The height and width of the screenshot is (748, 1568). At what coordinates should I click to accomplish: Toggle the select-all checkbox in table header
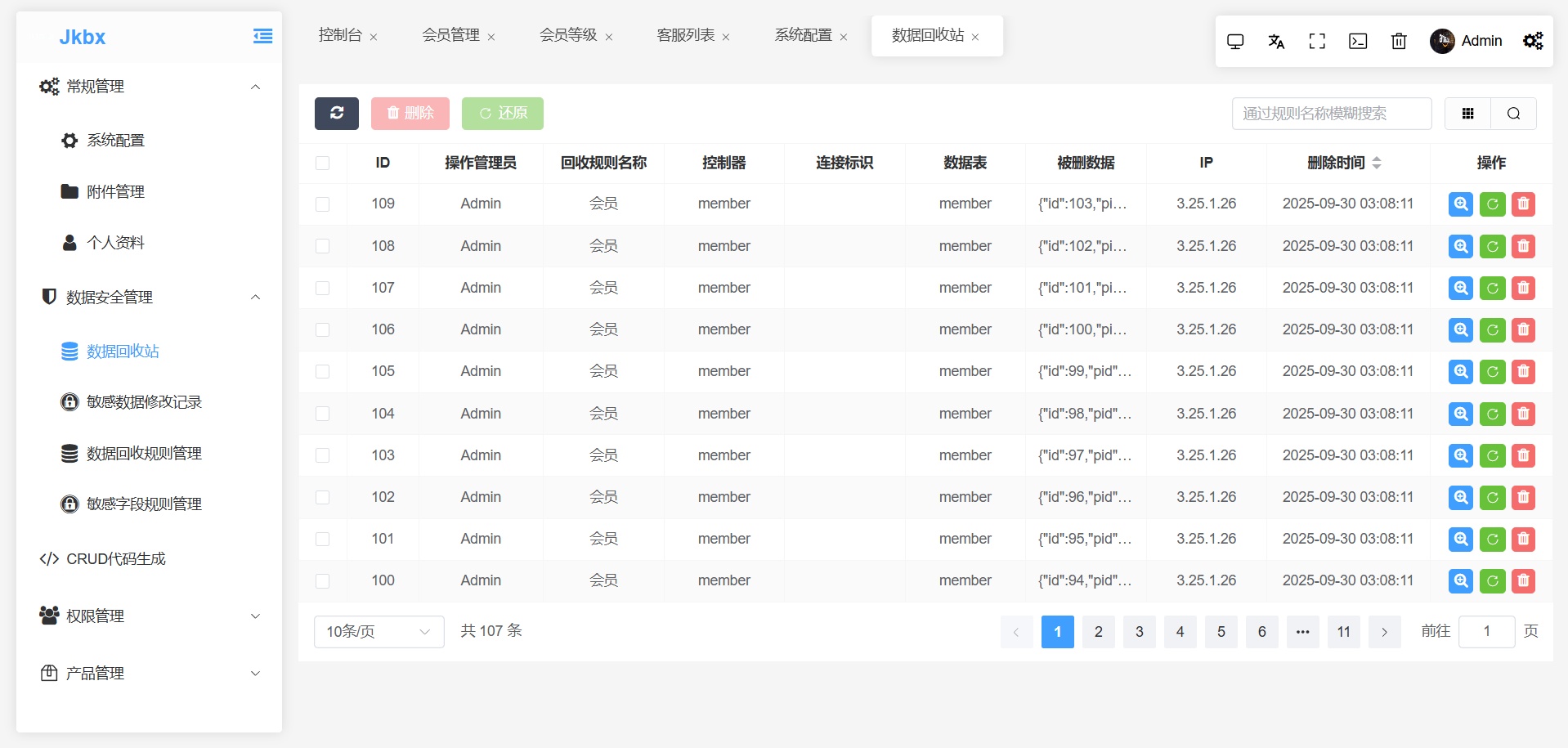[x=323, y=163]
